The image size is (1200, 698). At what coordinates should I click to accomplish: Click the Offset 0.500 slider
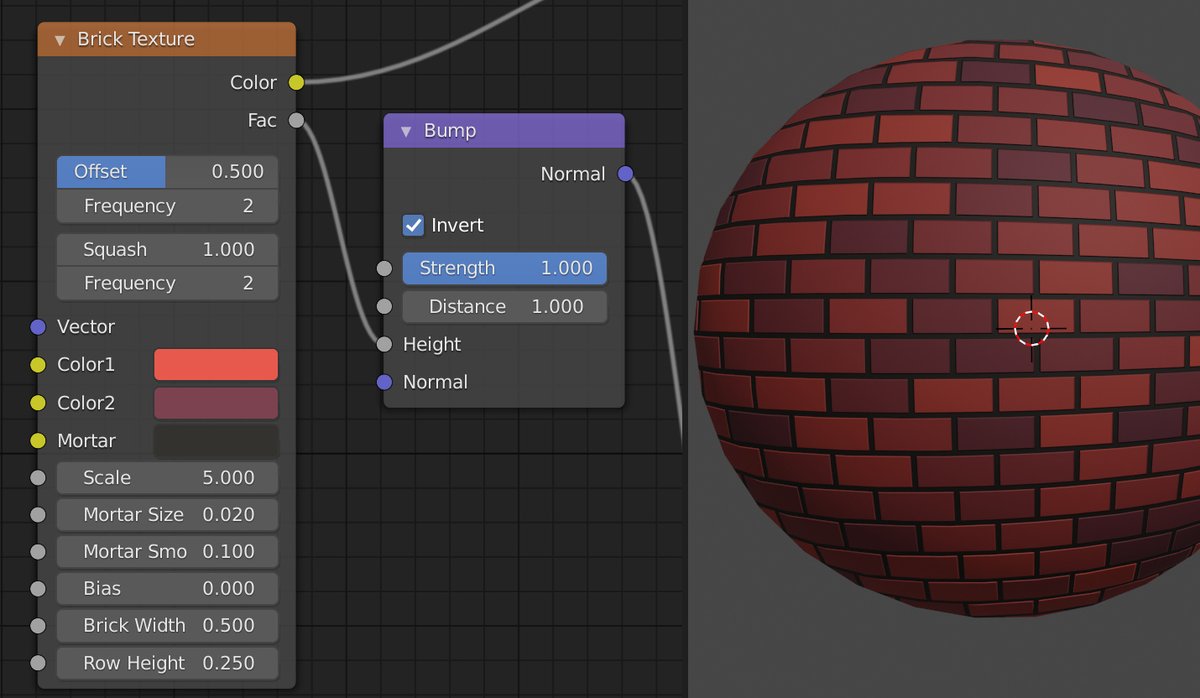coord(167,172)
